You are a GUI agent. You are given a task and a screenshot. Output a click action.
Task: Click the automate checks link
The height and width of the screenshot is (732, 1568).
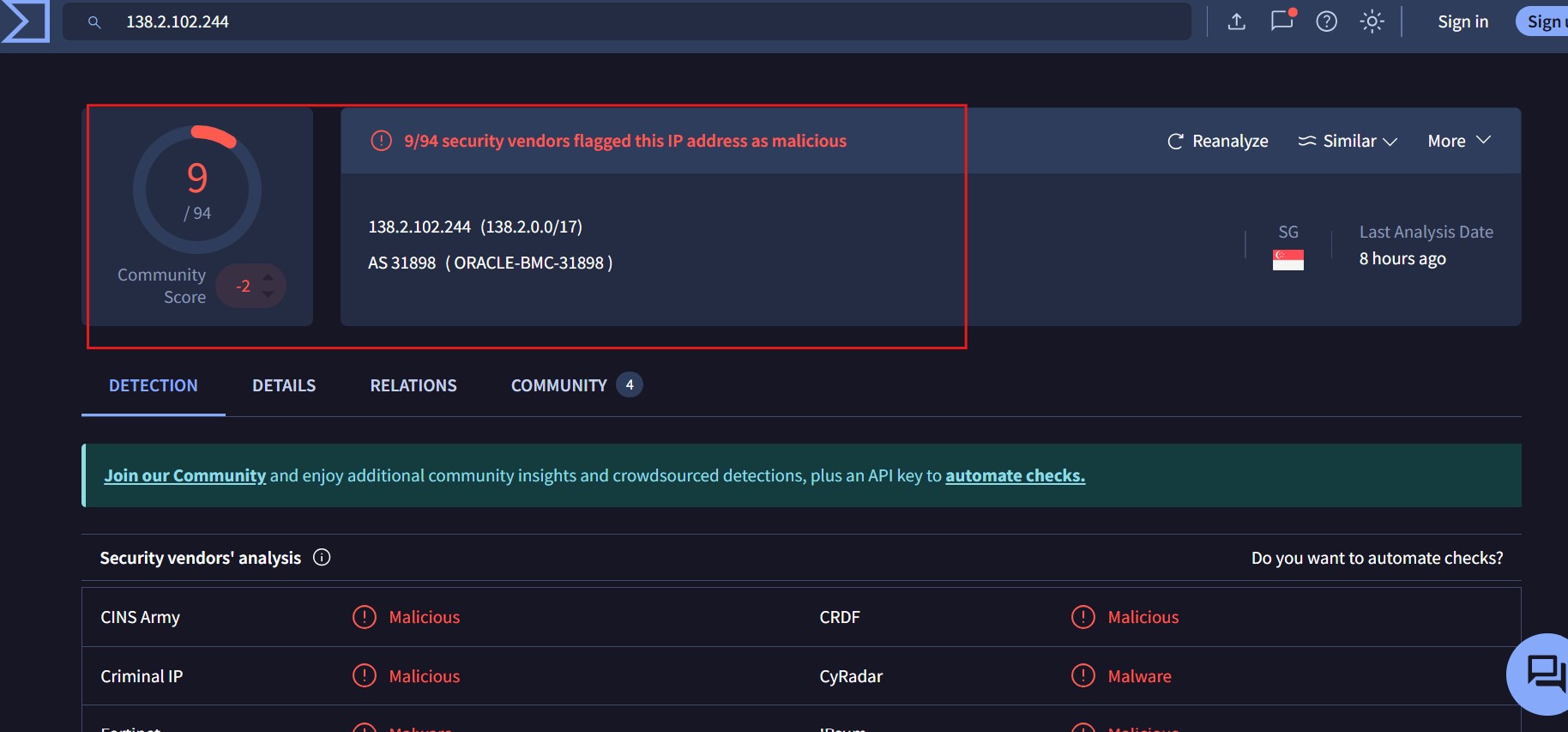1015,475
